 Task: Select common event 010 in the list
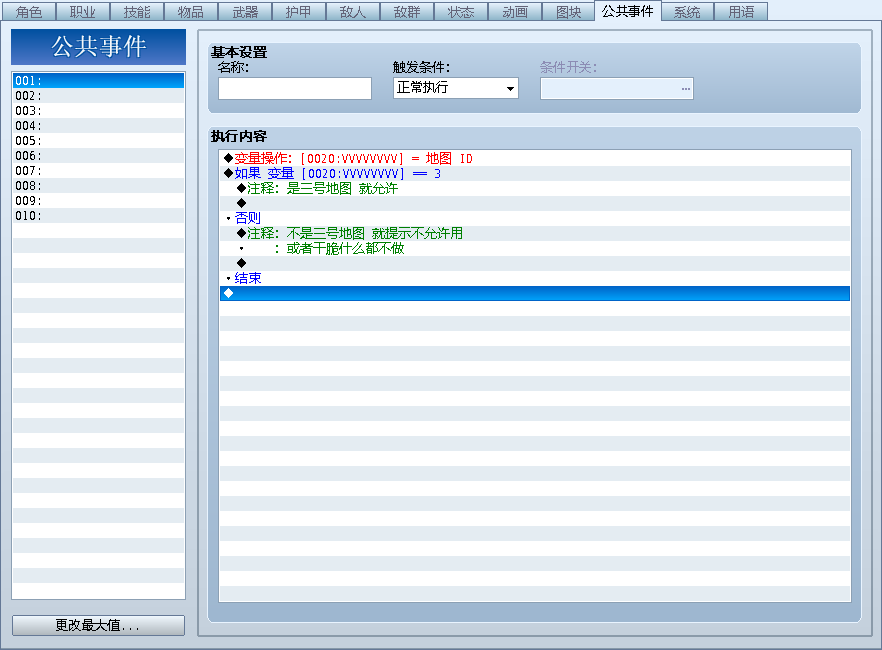pos(98,215)
